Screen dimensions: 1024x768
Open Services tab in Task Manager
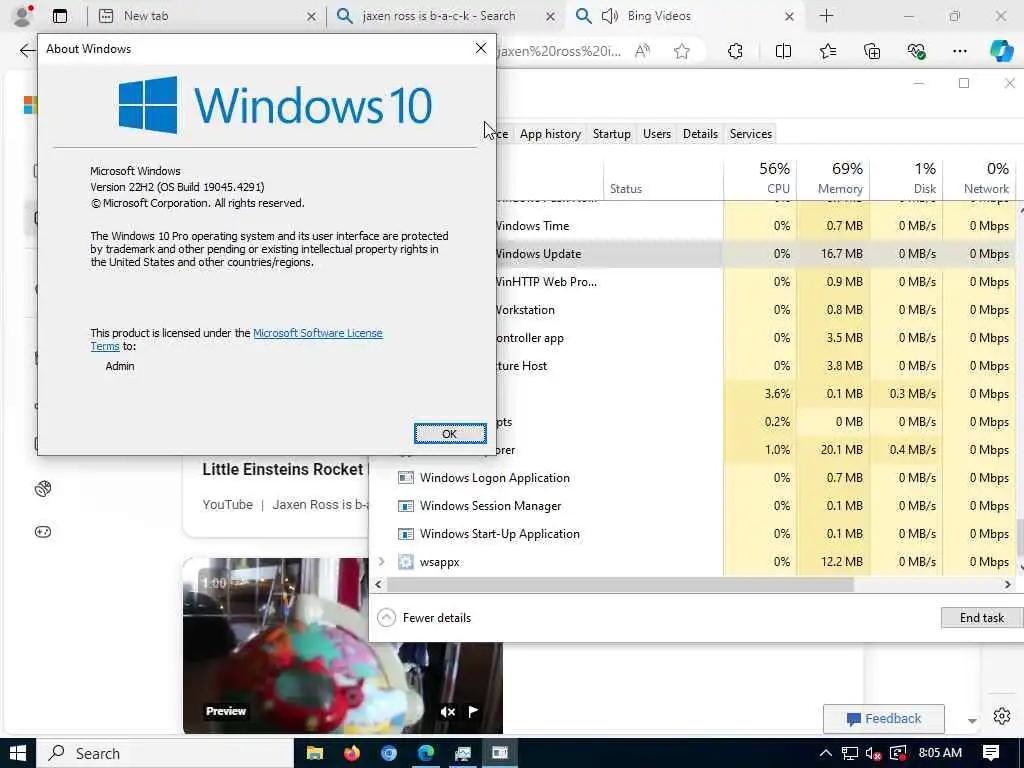click(x=750, y=134)
